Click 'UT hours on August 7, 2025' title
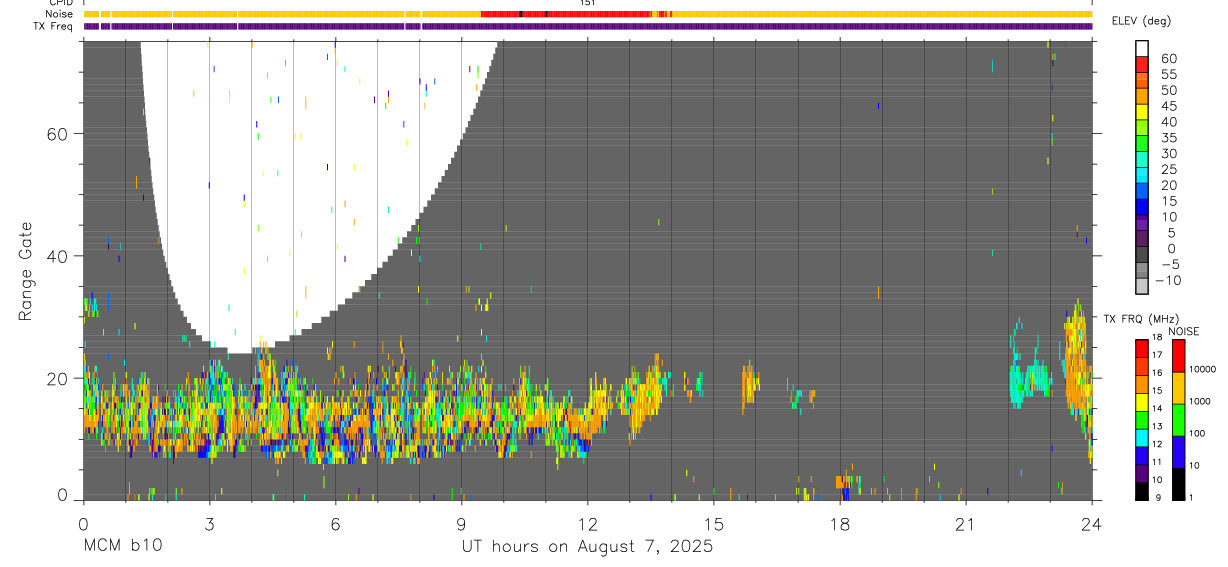The height and width of the screenshot is (567, 1228). tap(587, 547)
